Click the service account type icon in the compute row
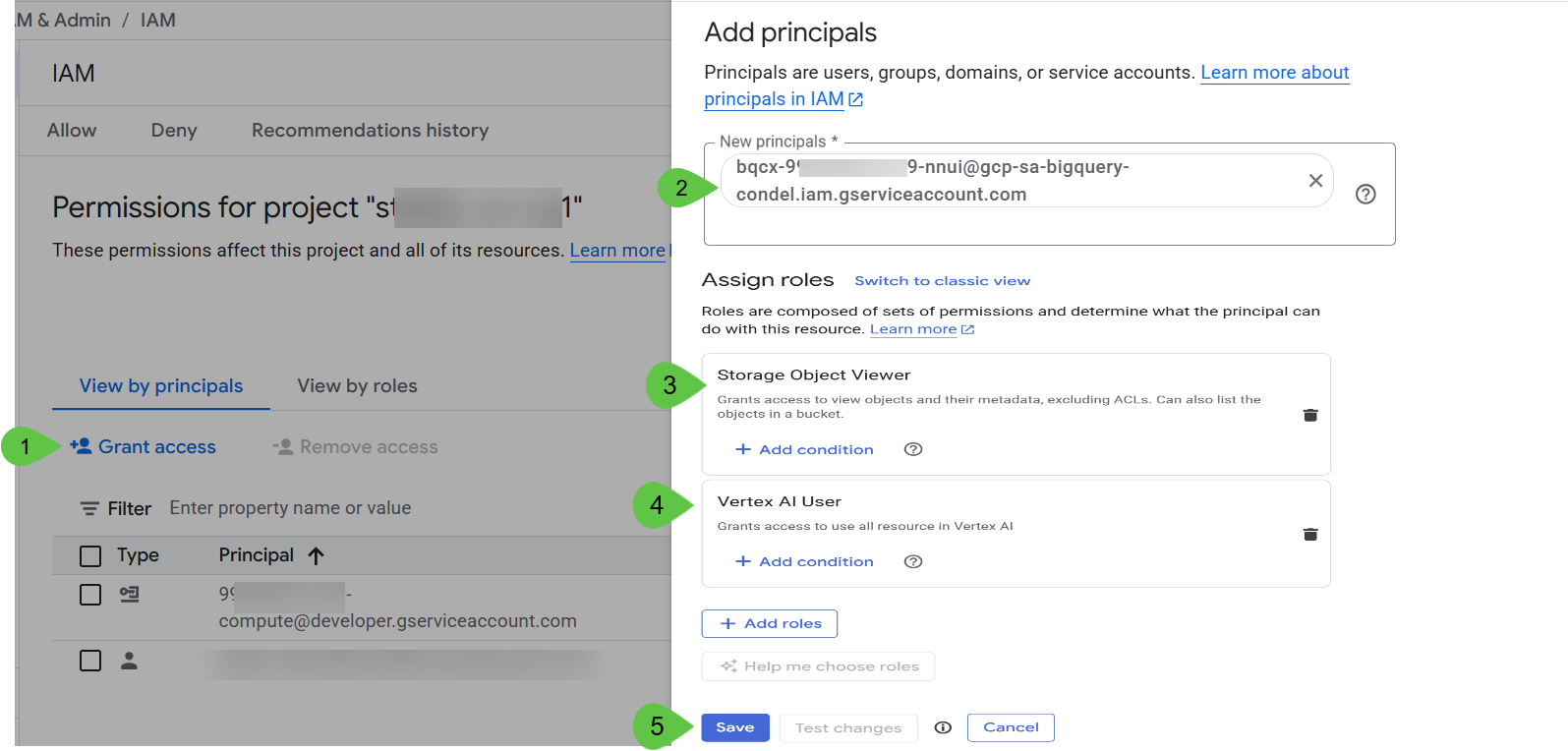This screenshot has height=751, width=1568. 129,595
